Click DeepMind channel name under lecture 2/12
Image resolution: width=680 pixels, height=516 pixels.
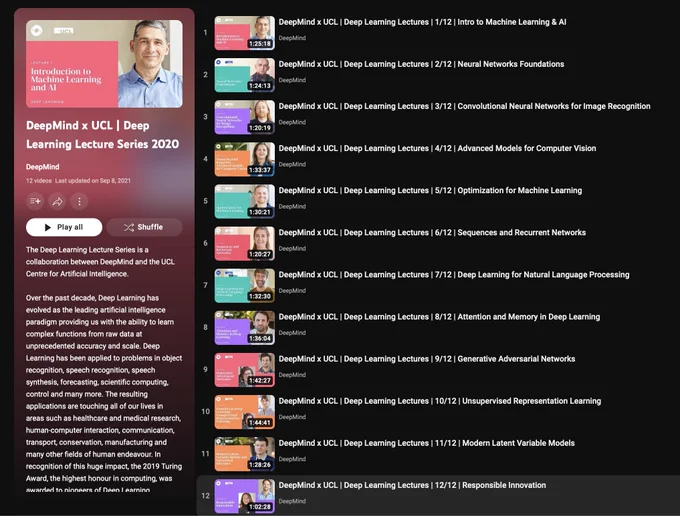[292, 80]
